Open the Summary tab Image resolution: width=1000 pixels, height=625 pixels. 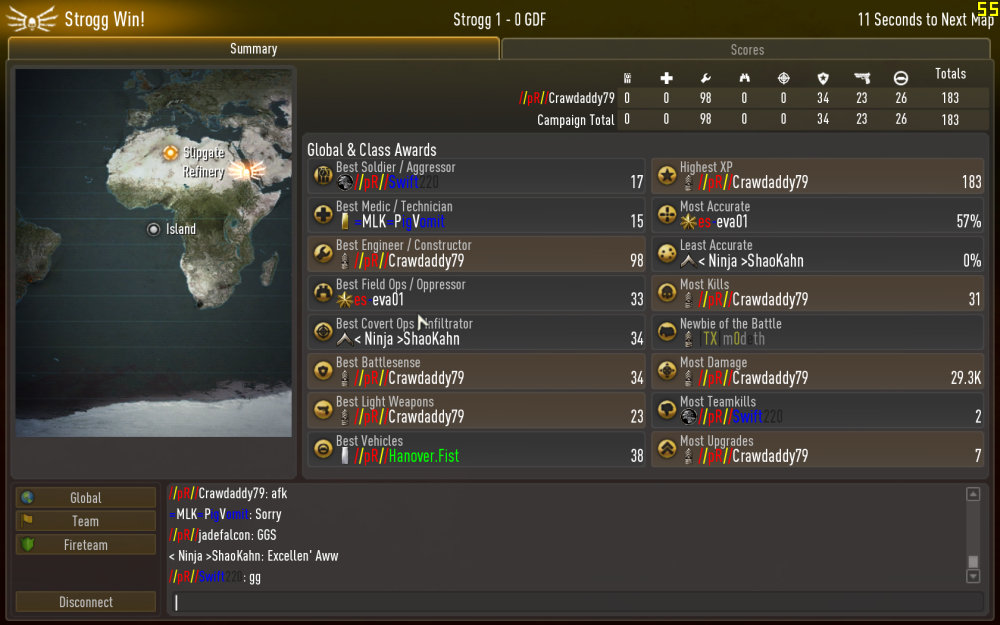coord(253,48)
